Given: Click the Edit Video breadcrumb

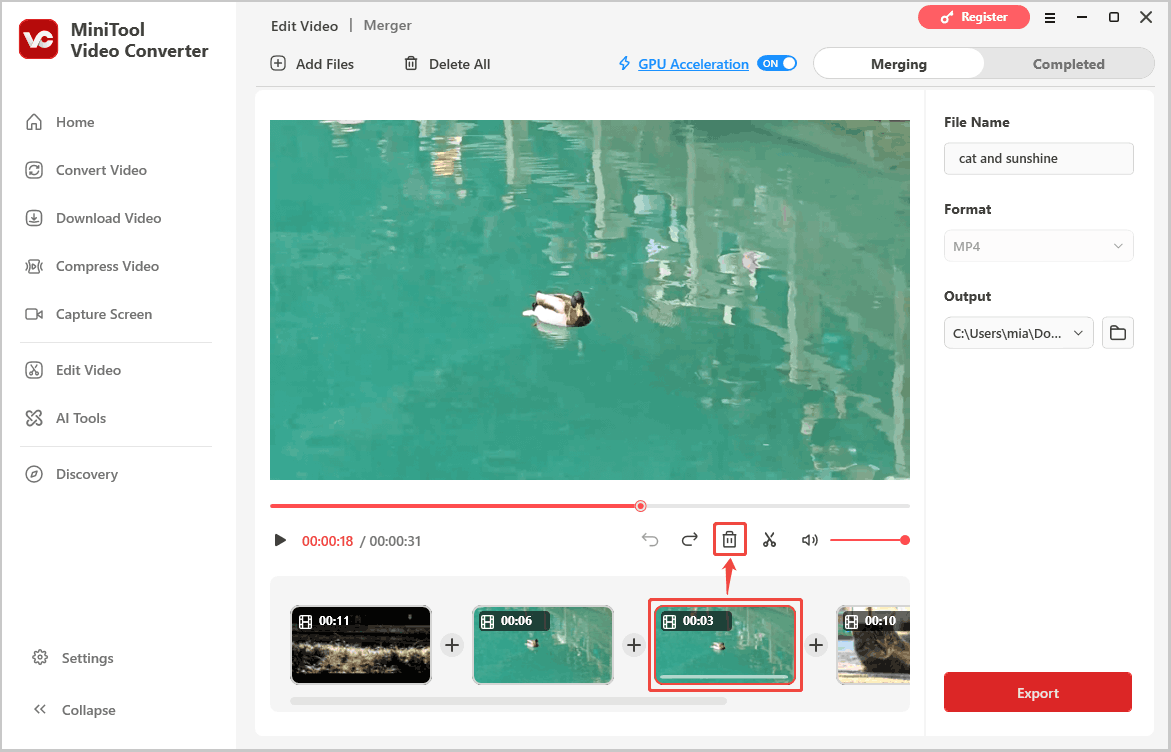Looking at the screenshot, I should pos(304,26).
